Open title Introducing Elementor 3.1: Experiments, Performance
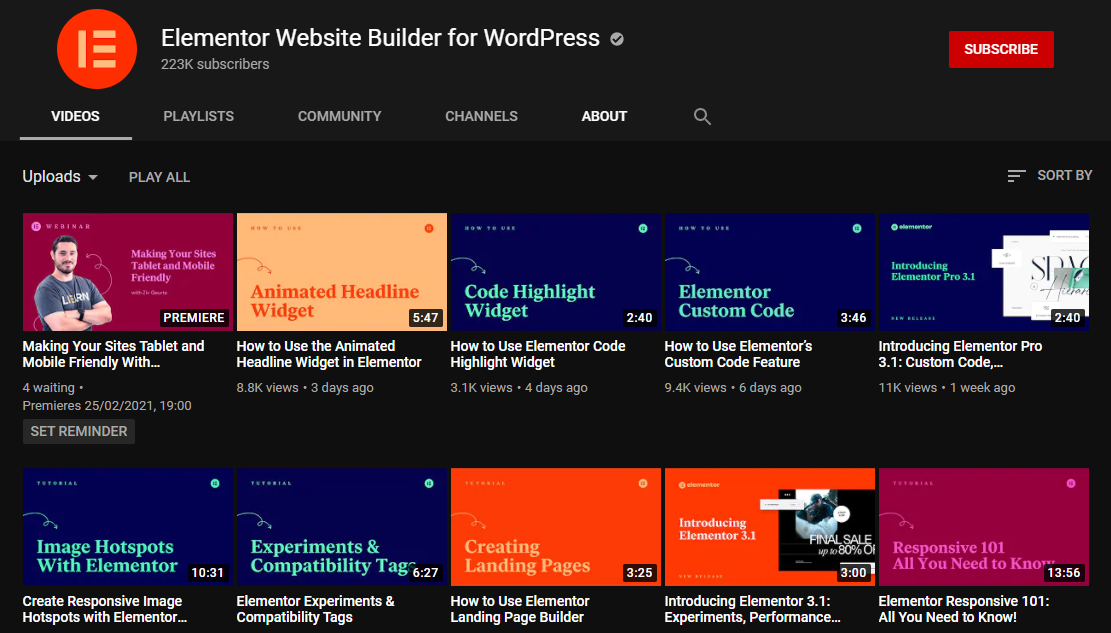This screenshot has width=1111, height=633. [x=752, y=609]
